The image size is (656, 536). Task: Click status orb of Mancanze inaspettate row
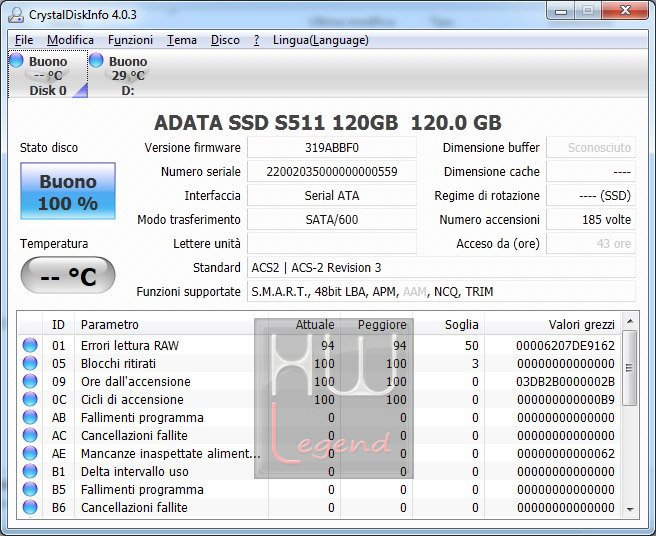[x=30, y=453]
